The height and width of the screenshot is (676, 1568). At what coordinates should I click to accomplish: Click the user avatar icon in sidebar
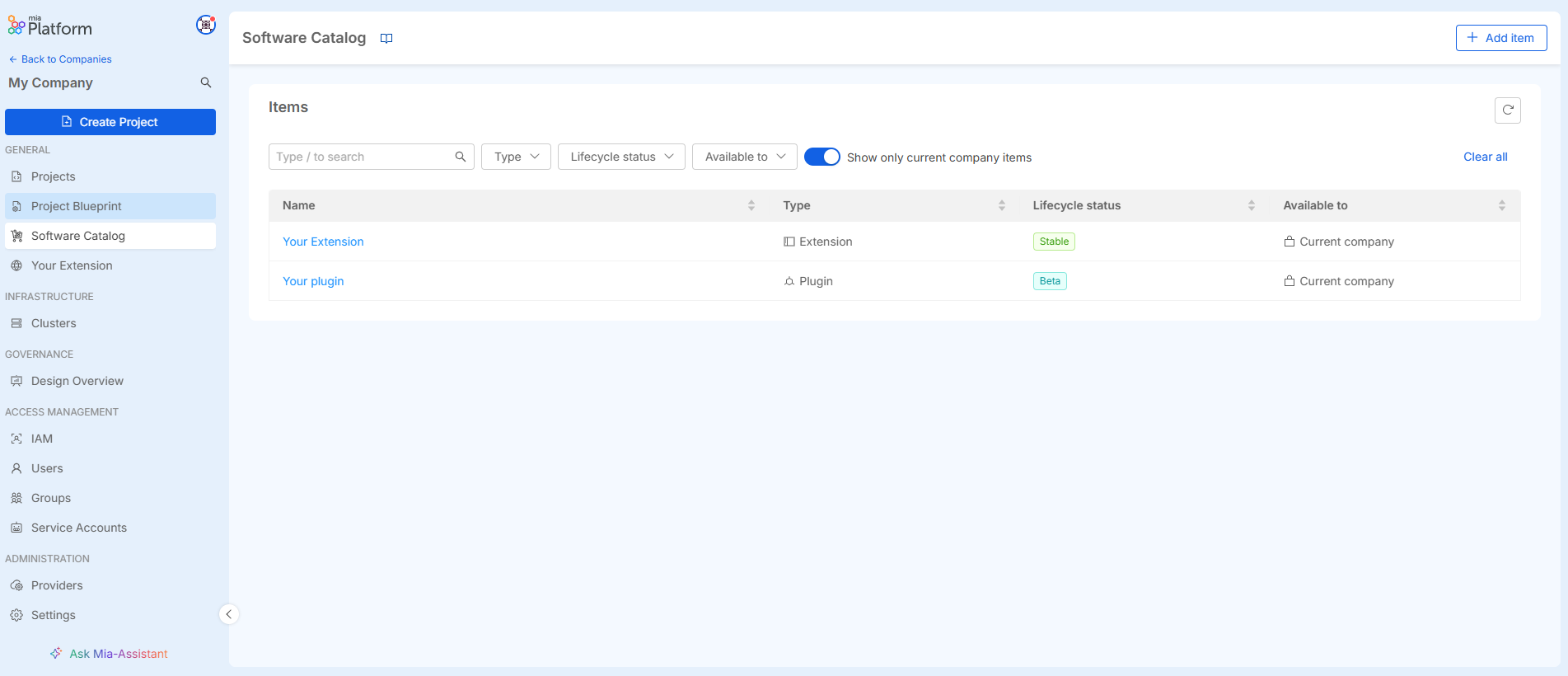(205, 25)
